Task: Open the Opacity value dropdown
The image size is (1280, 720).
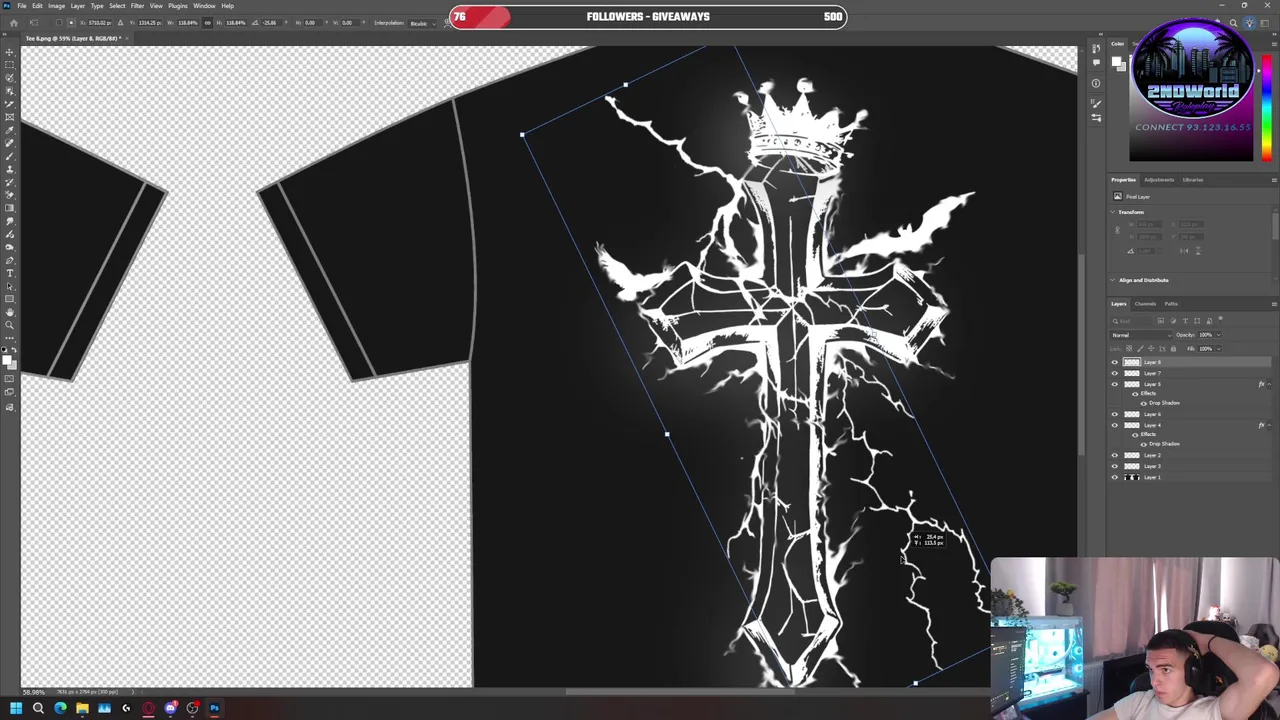Action: tap(1218, 335)
